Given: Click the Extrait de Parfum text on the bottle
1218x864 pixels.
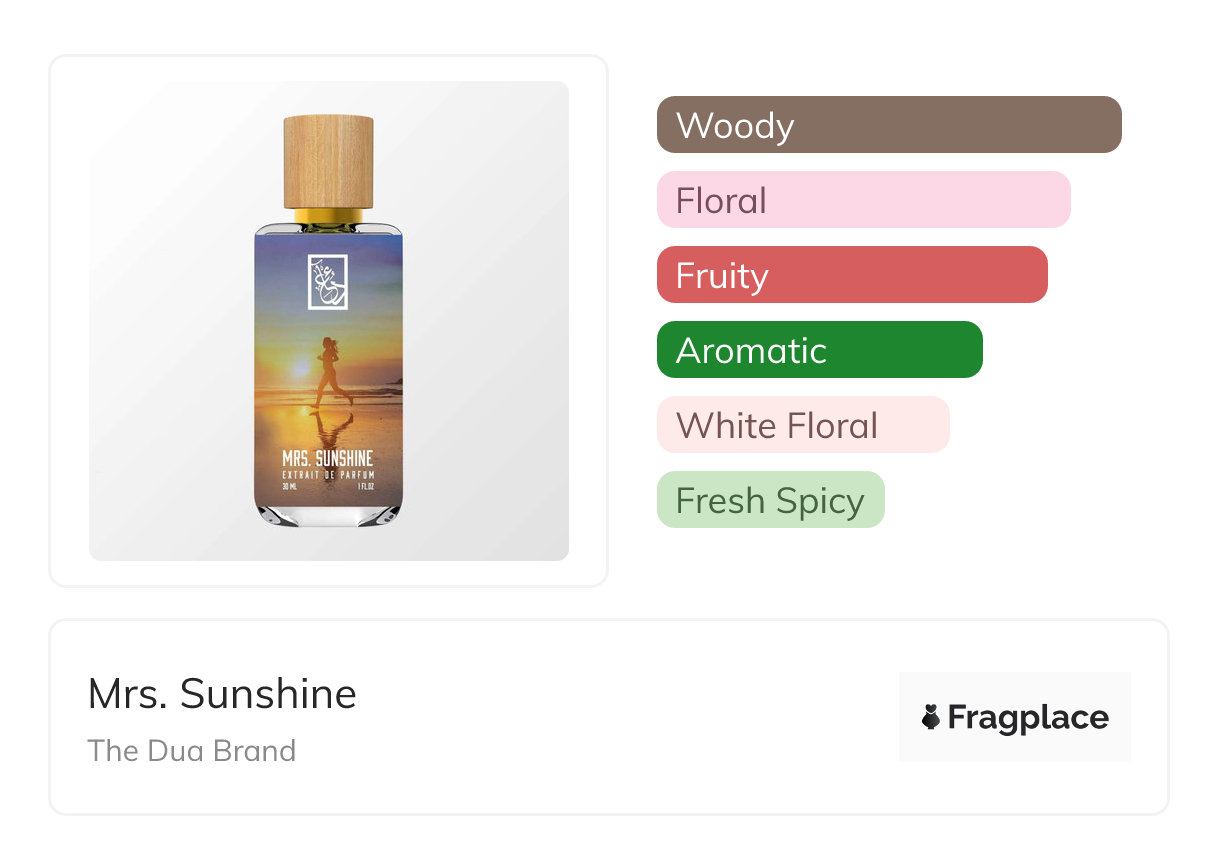Looking at the screenshot, I should pos(328,474).
